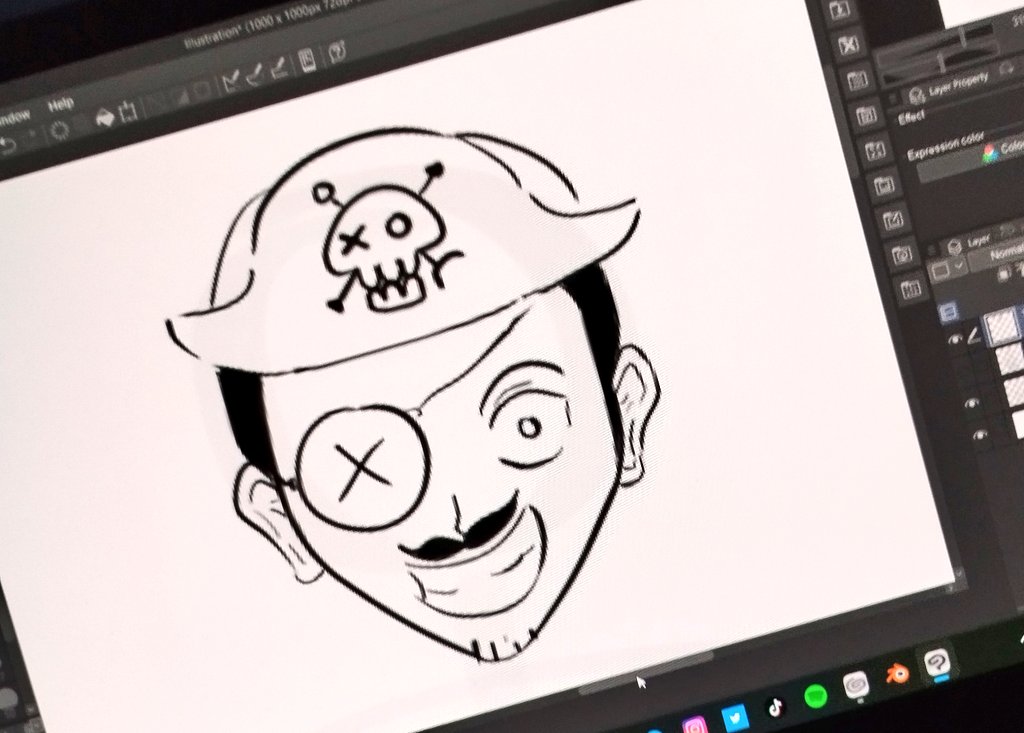Click the question-mark support icon in command bar

tap(337, 51)
